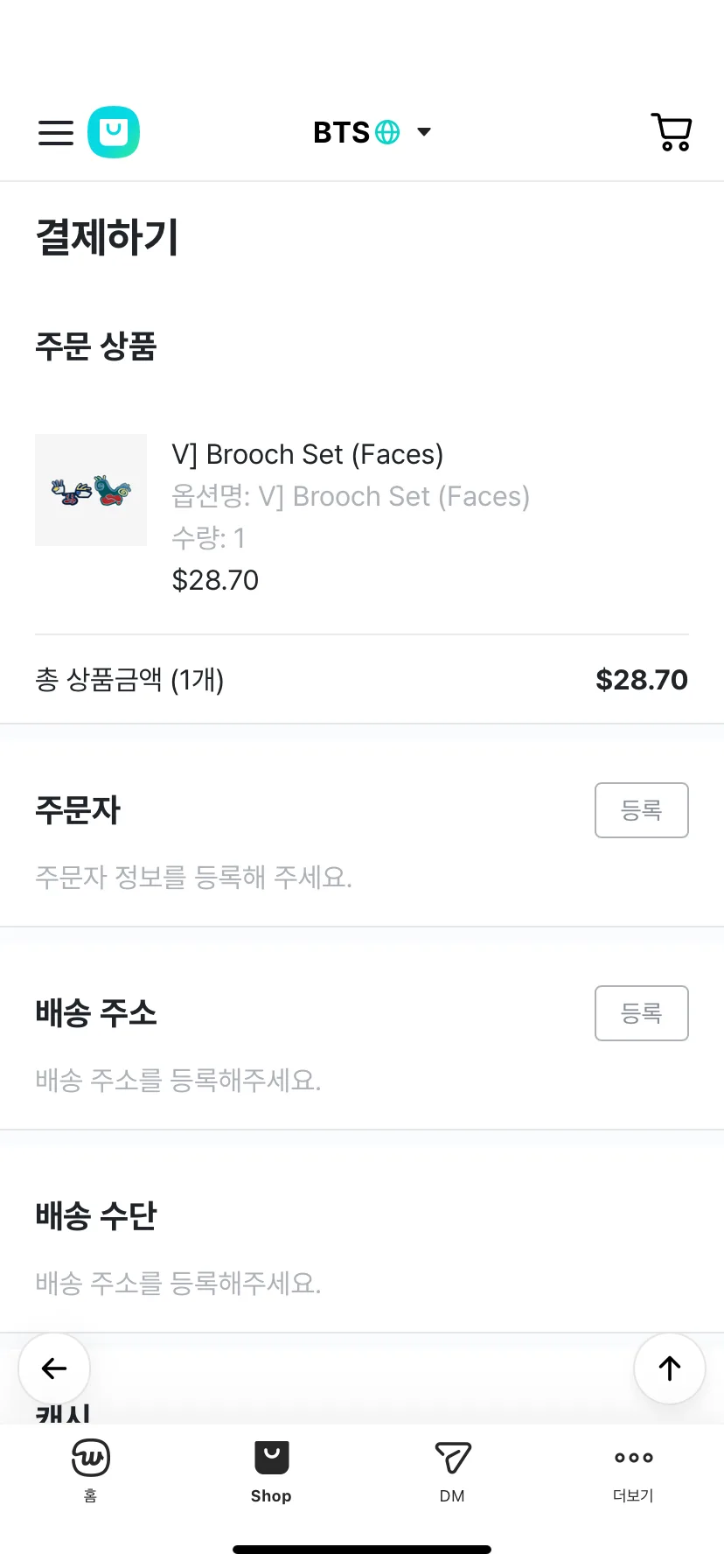Viewport: 724px width, 1568px height.
Task: Click 등록 button for 배송 주소
Action: (642, 1013)
